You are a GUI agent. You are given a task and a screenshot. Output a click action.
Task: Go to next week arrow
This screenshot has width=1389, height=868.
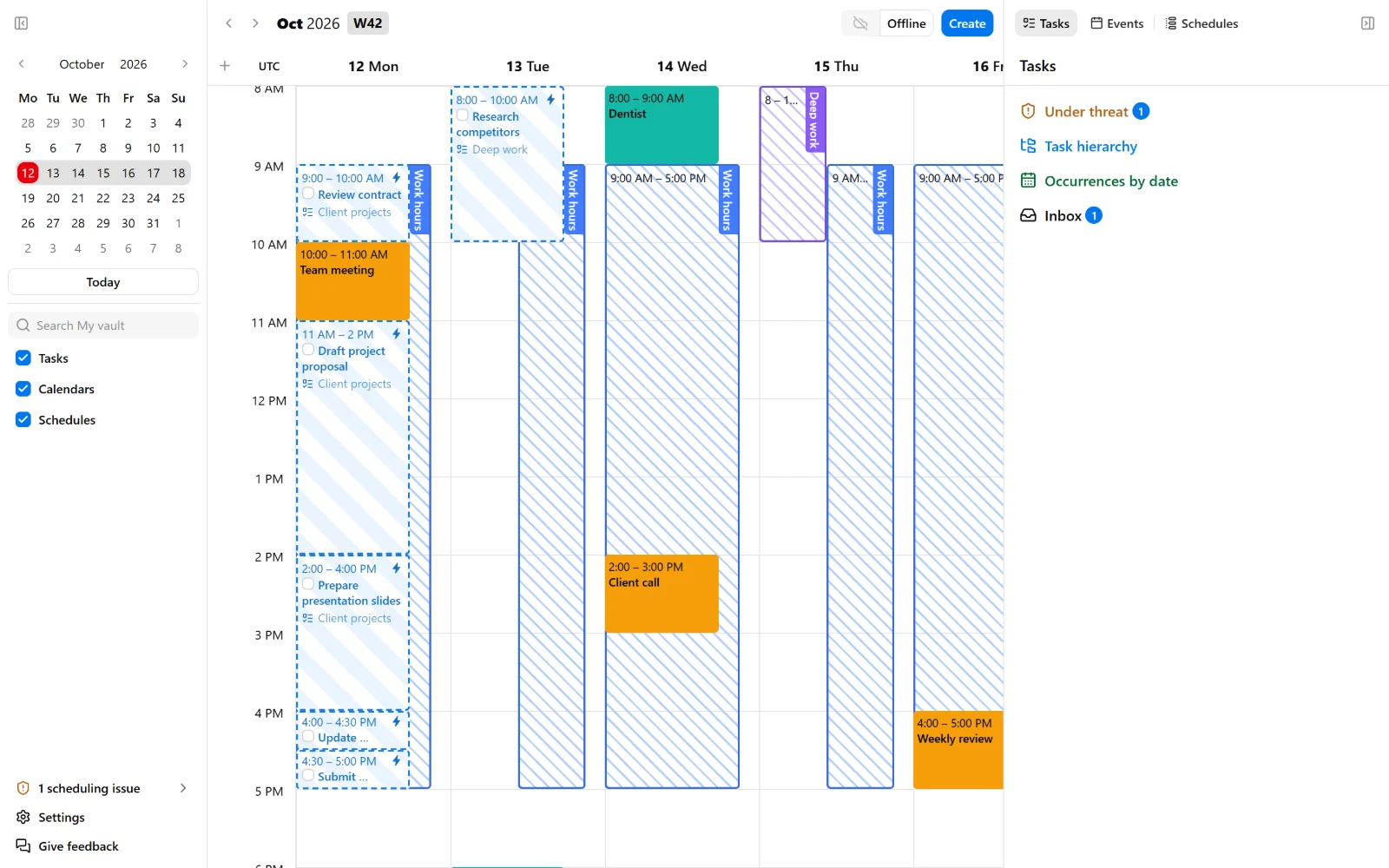point(255,23)
